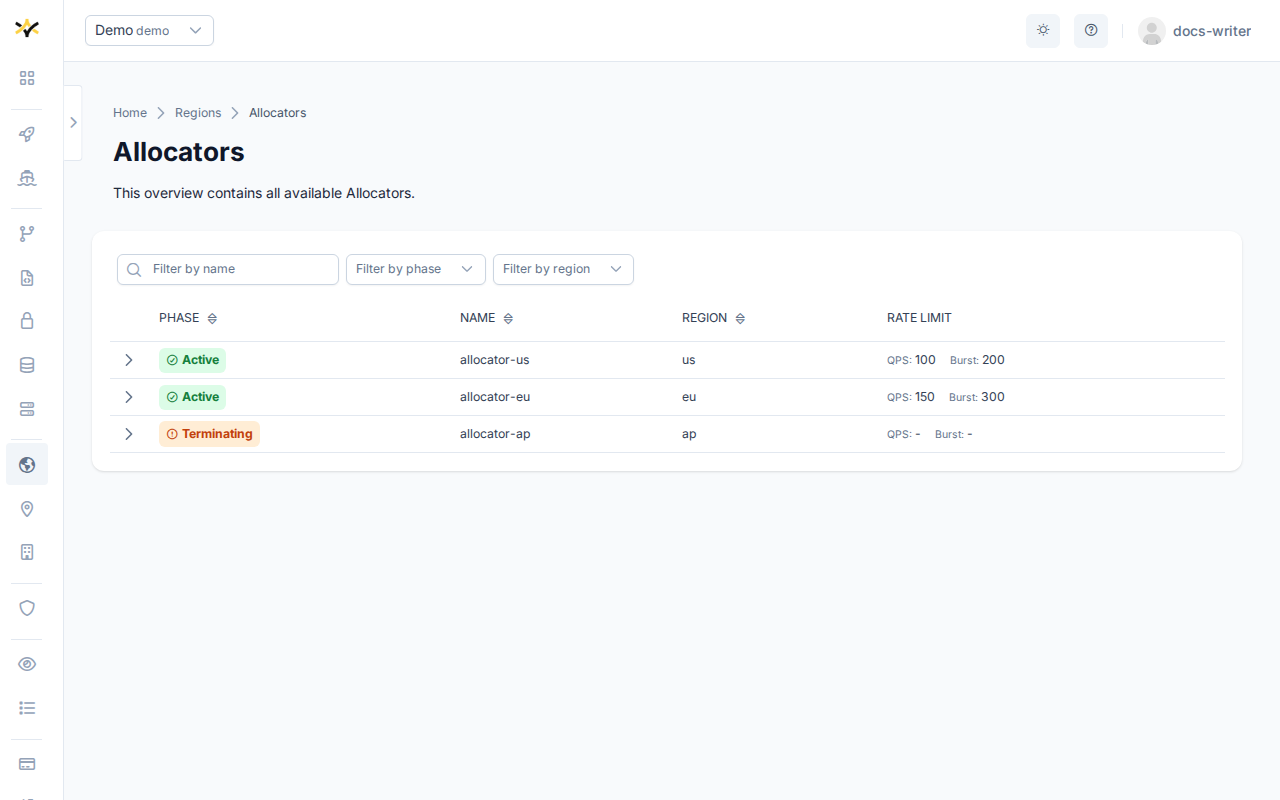Click Active badge for allocator-eu
This screenshot has width=1280, height=800.
click(x=192, y=397)
